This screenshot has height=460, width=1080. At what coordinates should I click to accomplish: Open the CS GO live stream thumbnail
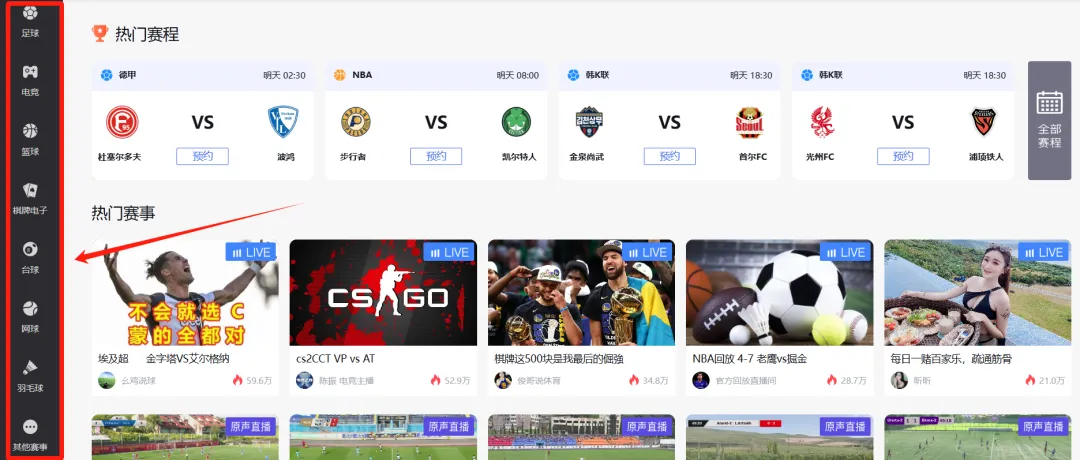pyautogui.click(x=383, y=293)
